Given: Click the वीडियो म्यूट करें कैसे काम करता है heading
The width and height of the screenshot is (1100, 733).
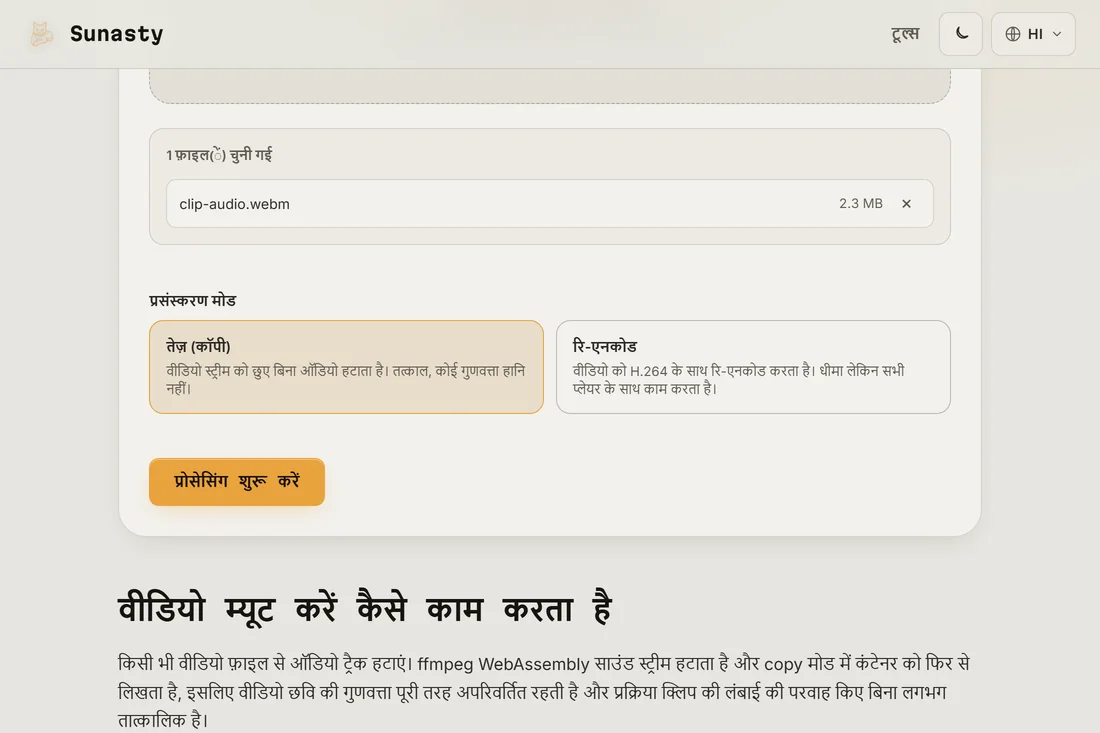Looking at the screenshot, I should [x=365, y=607].
